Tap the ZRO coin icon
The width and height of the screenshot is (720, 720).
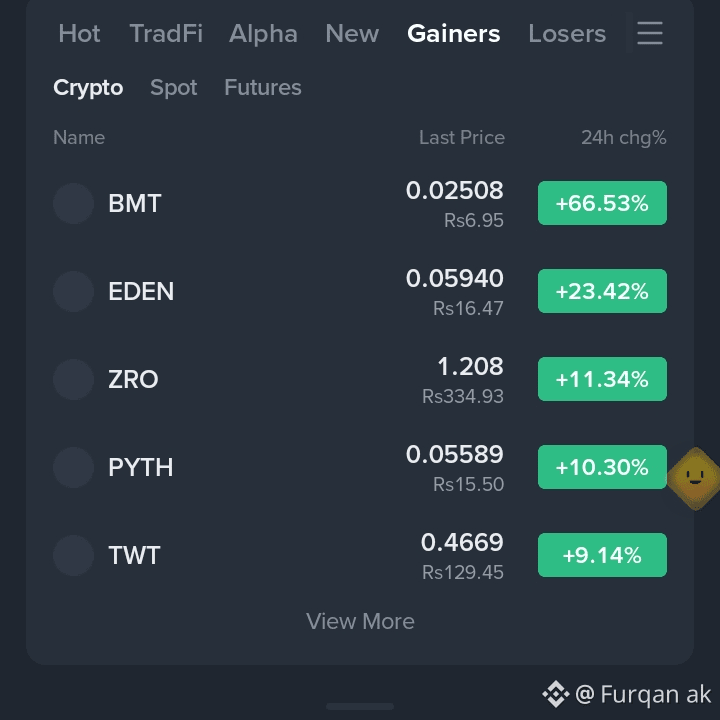(73, 379)
